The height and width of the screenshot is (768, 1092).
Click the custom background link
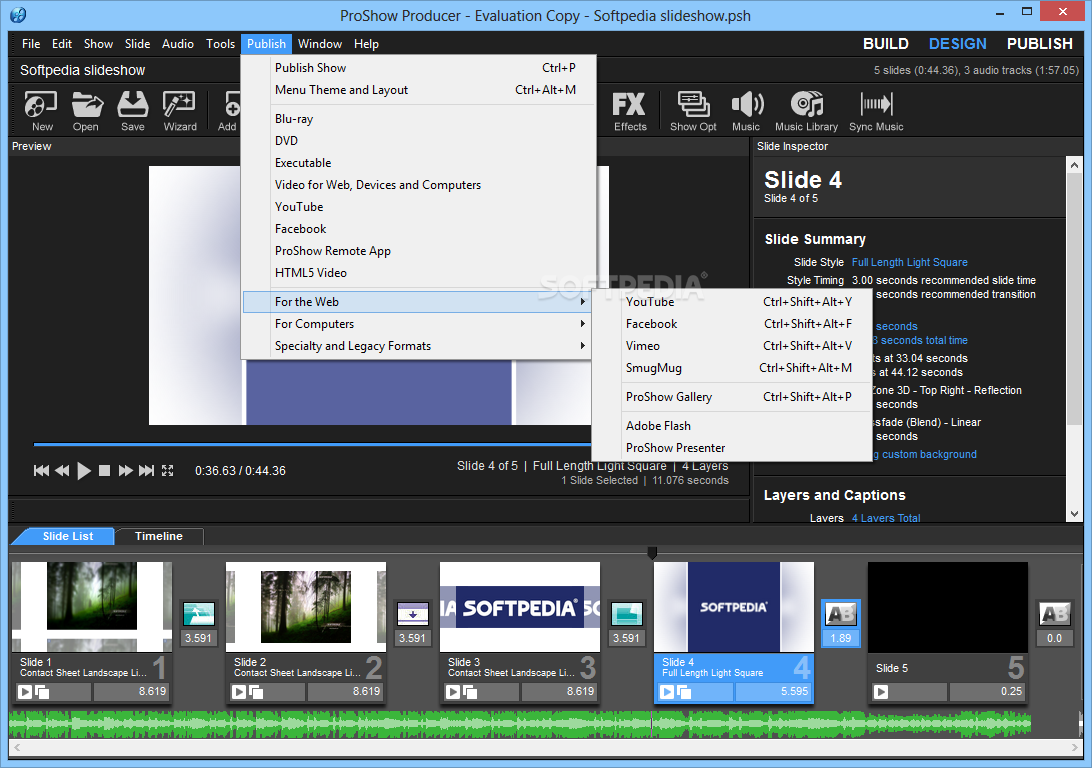929,455
